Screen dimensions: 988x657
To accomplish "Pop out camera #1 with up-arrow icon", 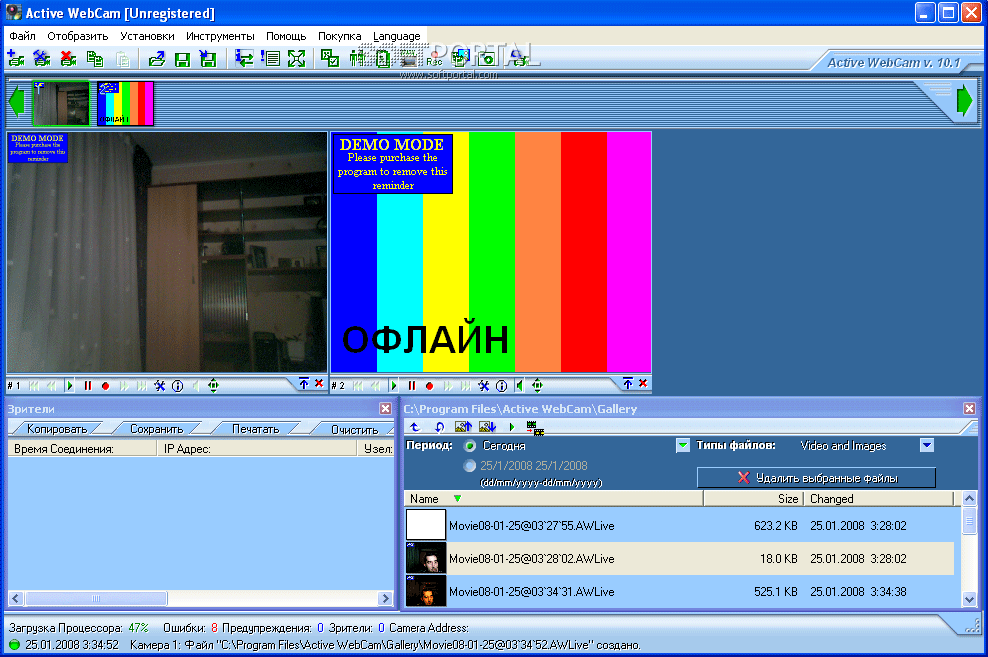I will pyautogui.click(x=304, y=383).
